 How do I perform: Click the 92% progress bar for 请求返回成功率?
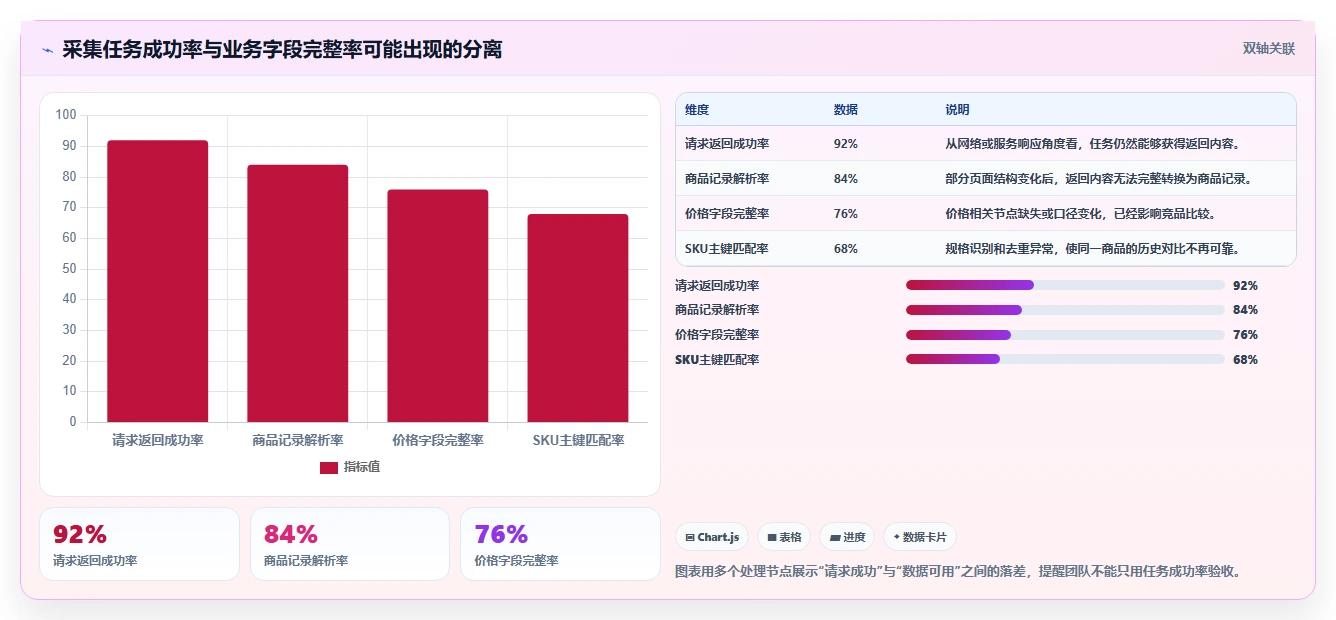1065,285
